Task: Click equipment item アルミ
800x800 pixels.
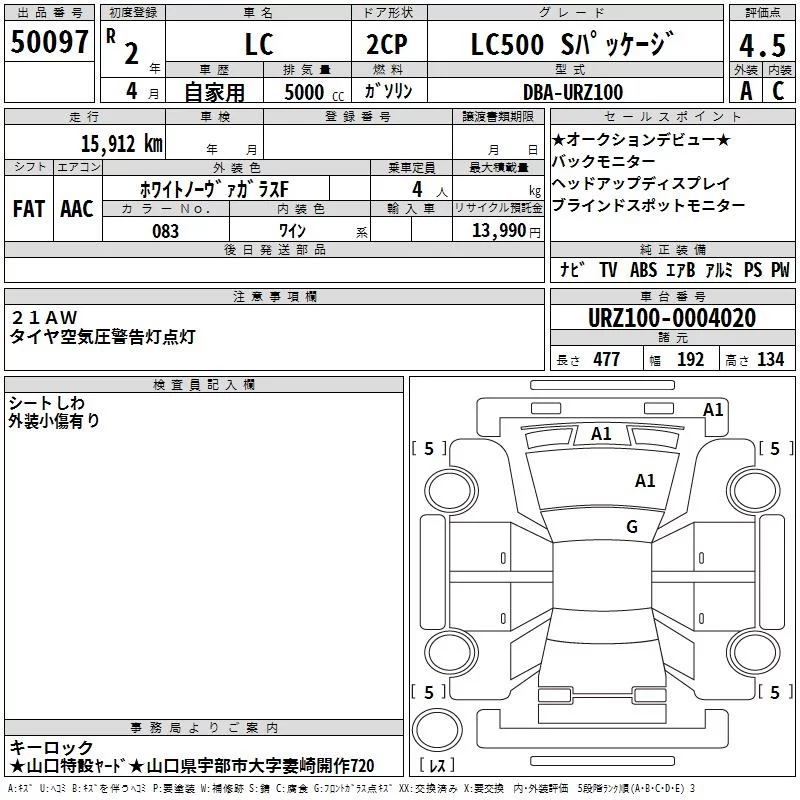Action: pyautogui.click(x=719, y=269)
